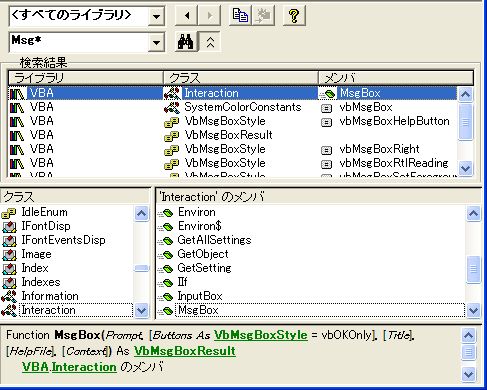Screen dimensions: 487x390
Task: Click the VBA library icon in first result row
Action: point(17,94)
